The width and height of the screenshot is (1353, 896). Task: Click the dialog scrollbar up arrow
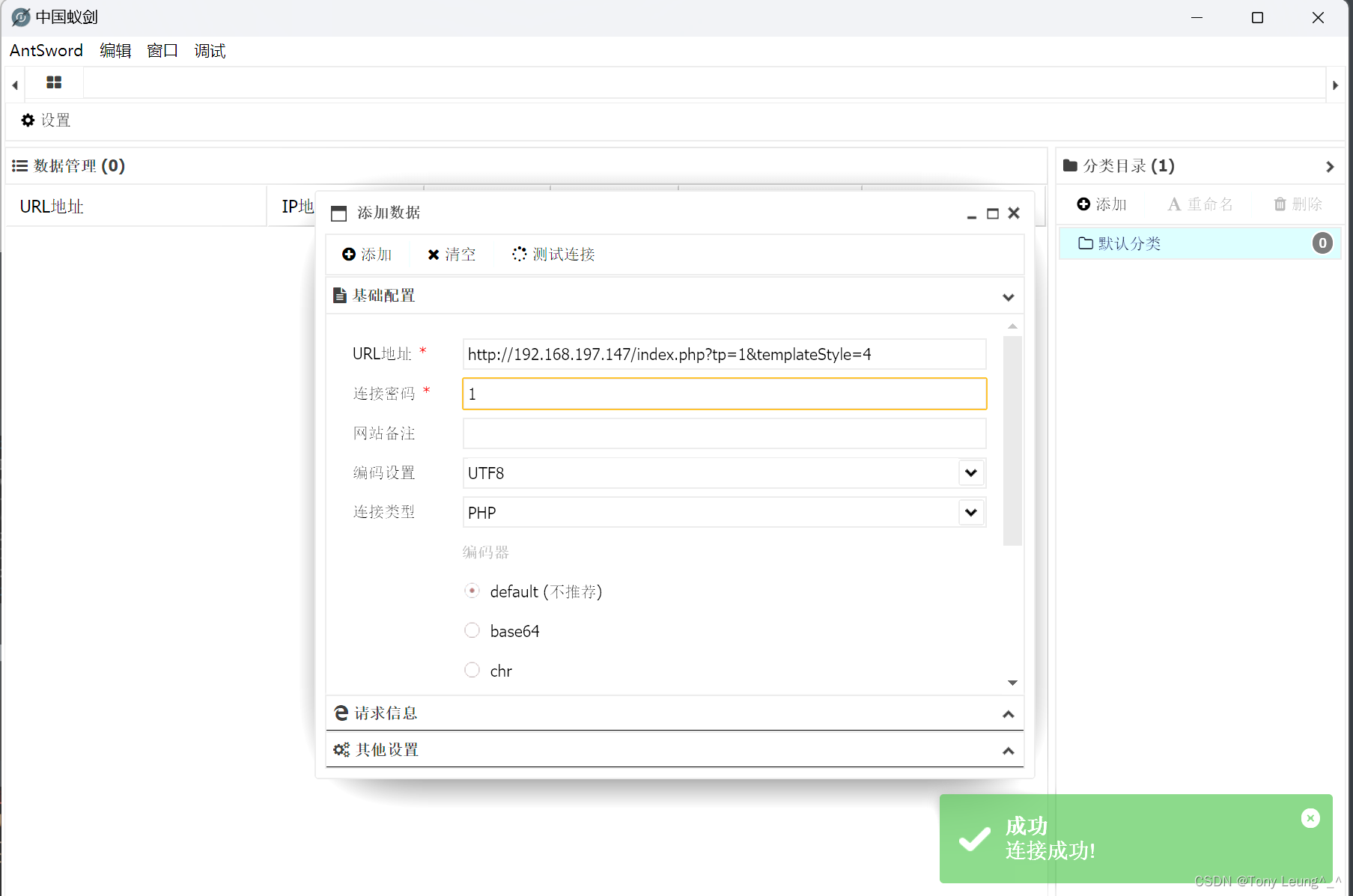point(1012,326)
